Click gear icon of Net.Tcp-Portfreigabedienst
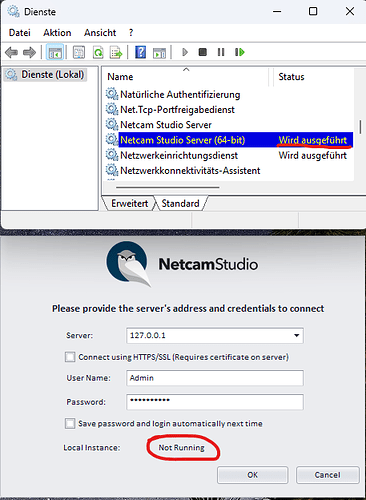The image size is (366, 500). 112,109
